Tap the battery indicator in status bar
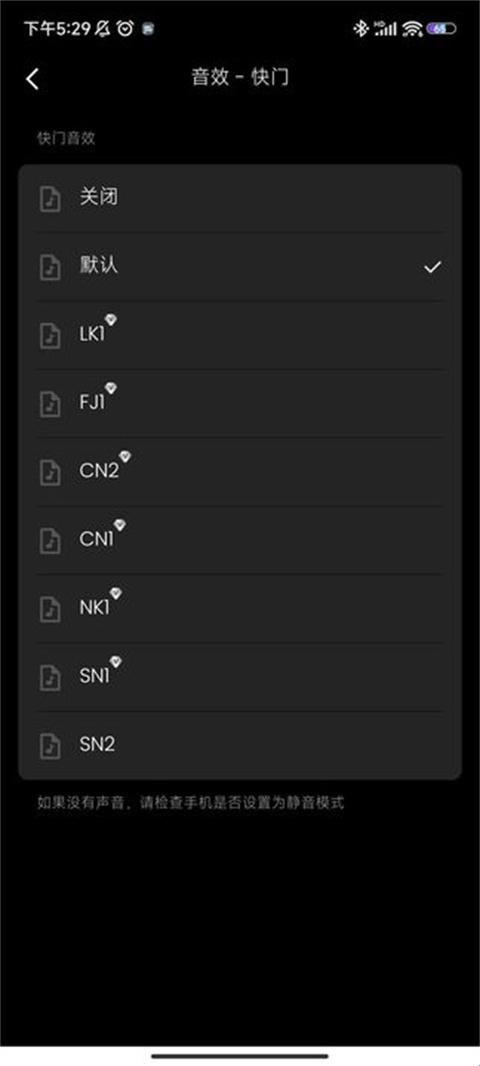The image size is (480, 1066). (x=441, y=29)
